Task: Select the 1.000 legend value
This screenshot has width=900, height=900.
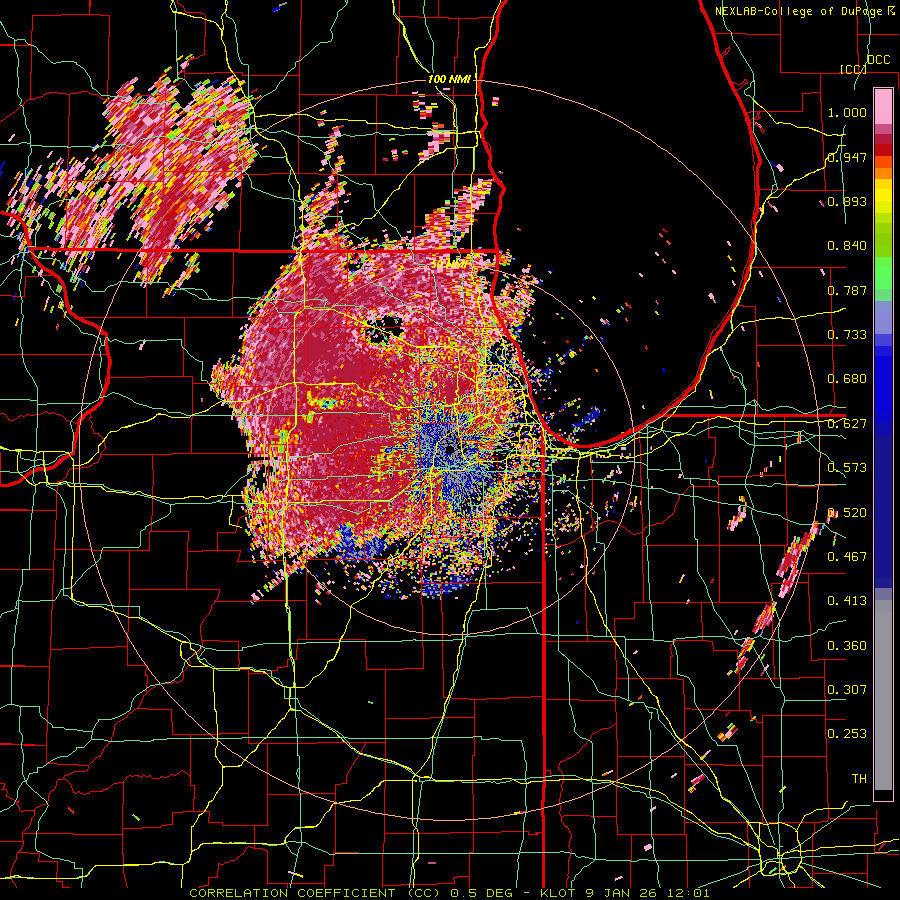Action: pos(847,112)
